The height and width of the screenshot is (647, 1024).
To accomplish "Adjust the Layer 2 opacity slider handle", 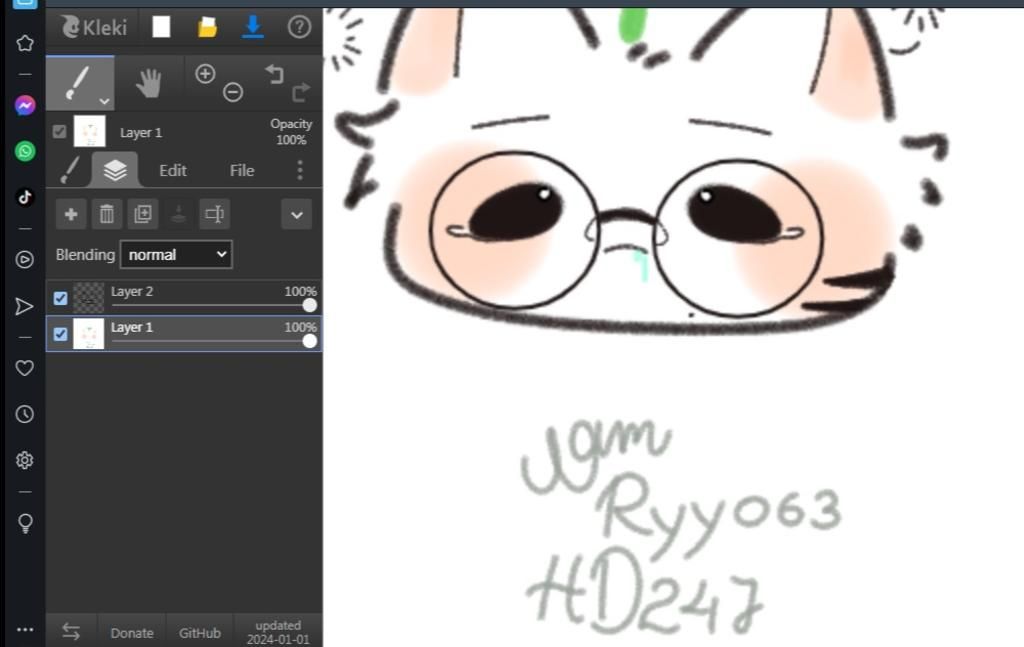I will pyautogui.click(x=310, y=305).
